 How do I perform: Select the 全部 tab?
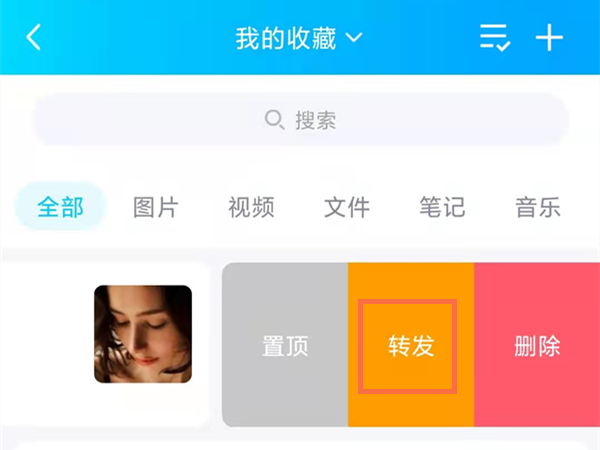click(60, 208)
